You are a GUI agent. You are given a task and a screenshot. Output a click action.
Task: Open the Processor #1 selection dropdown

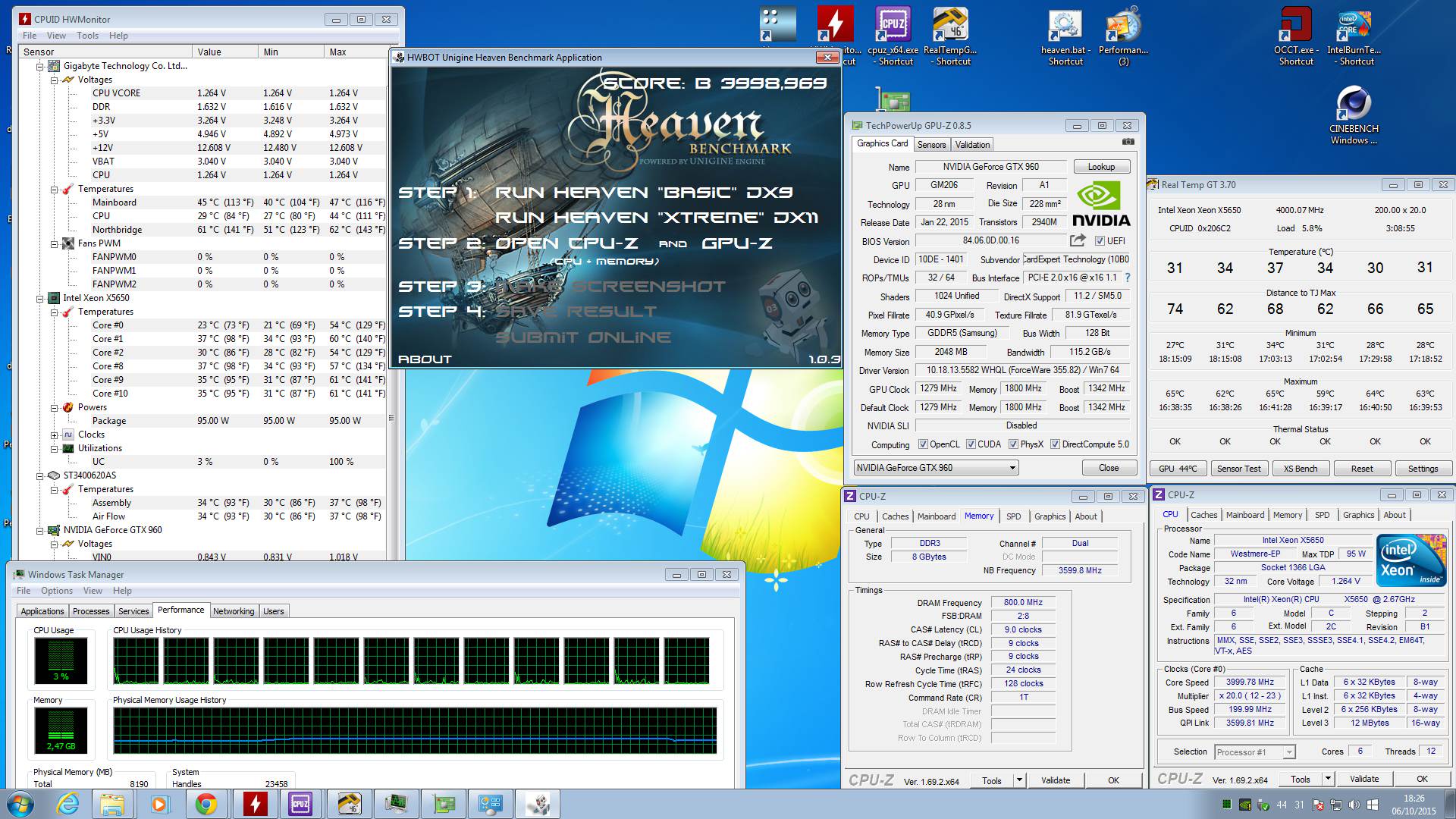tap(1254, 752)
